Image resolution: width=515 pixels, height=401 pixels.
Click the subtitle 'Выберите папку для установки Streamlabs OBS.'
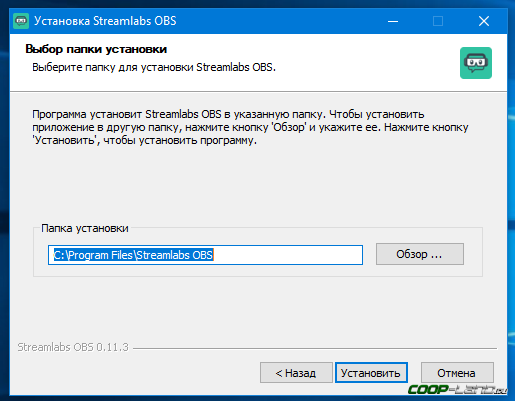click(154, 67)
